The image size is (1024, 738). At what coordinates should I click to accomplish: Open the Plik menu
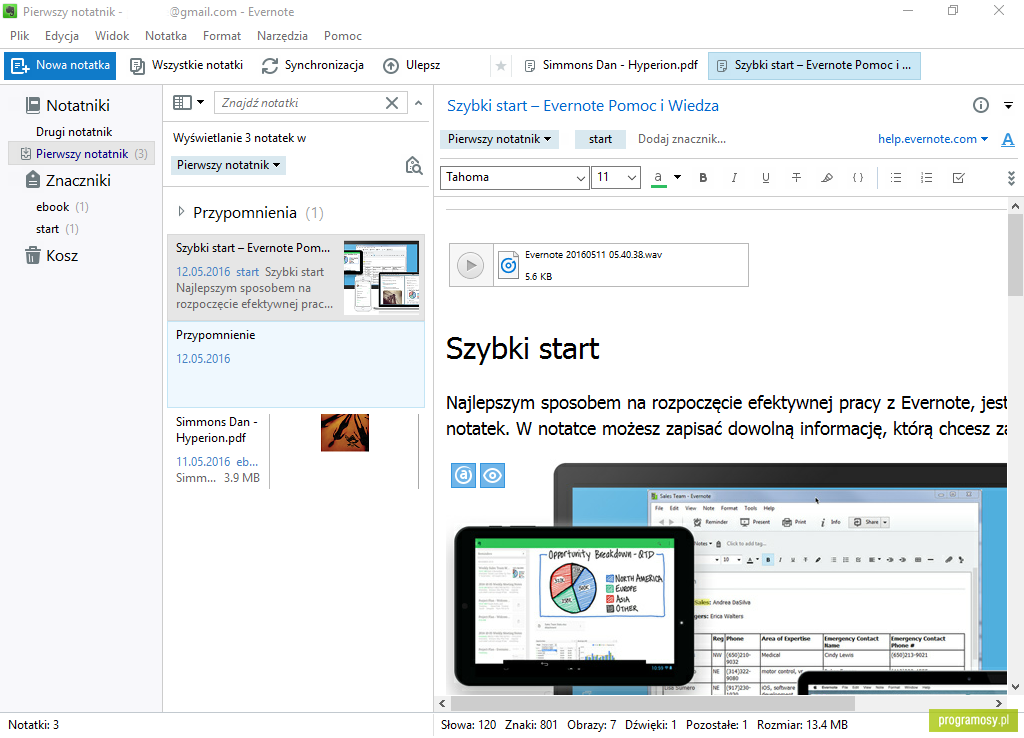[20, 36]
